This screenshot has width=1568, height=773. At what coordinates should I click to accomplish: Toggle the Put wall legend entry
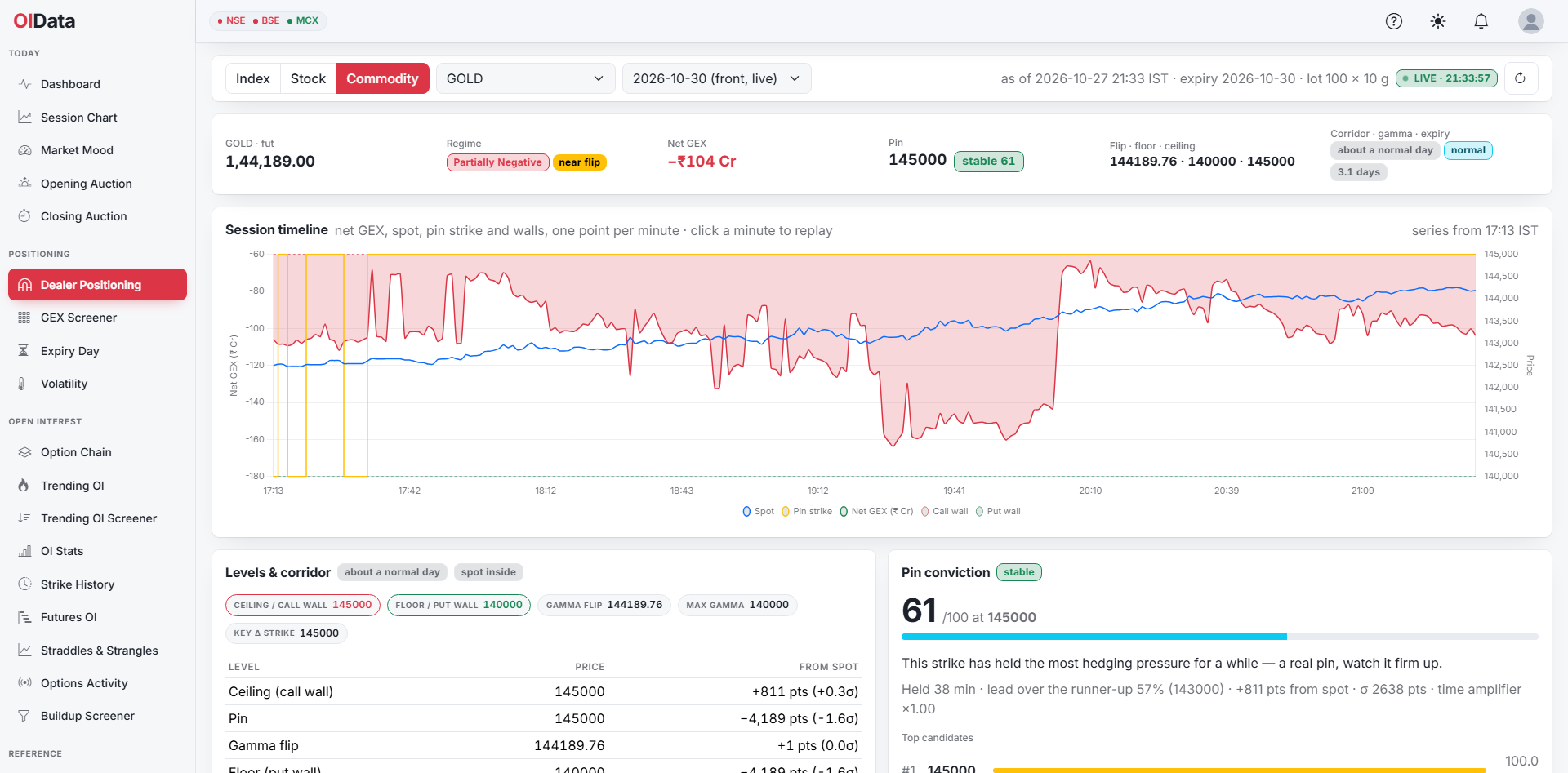998,512
